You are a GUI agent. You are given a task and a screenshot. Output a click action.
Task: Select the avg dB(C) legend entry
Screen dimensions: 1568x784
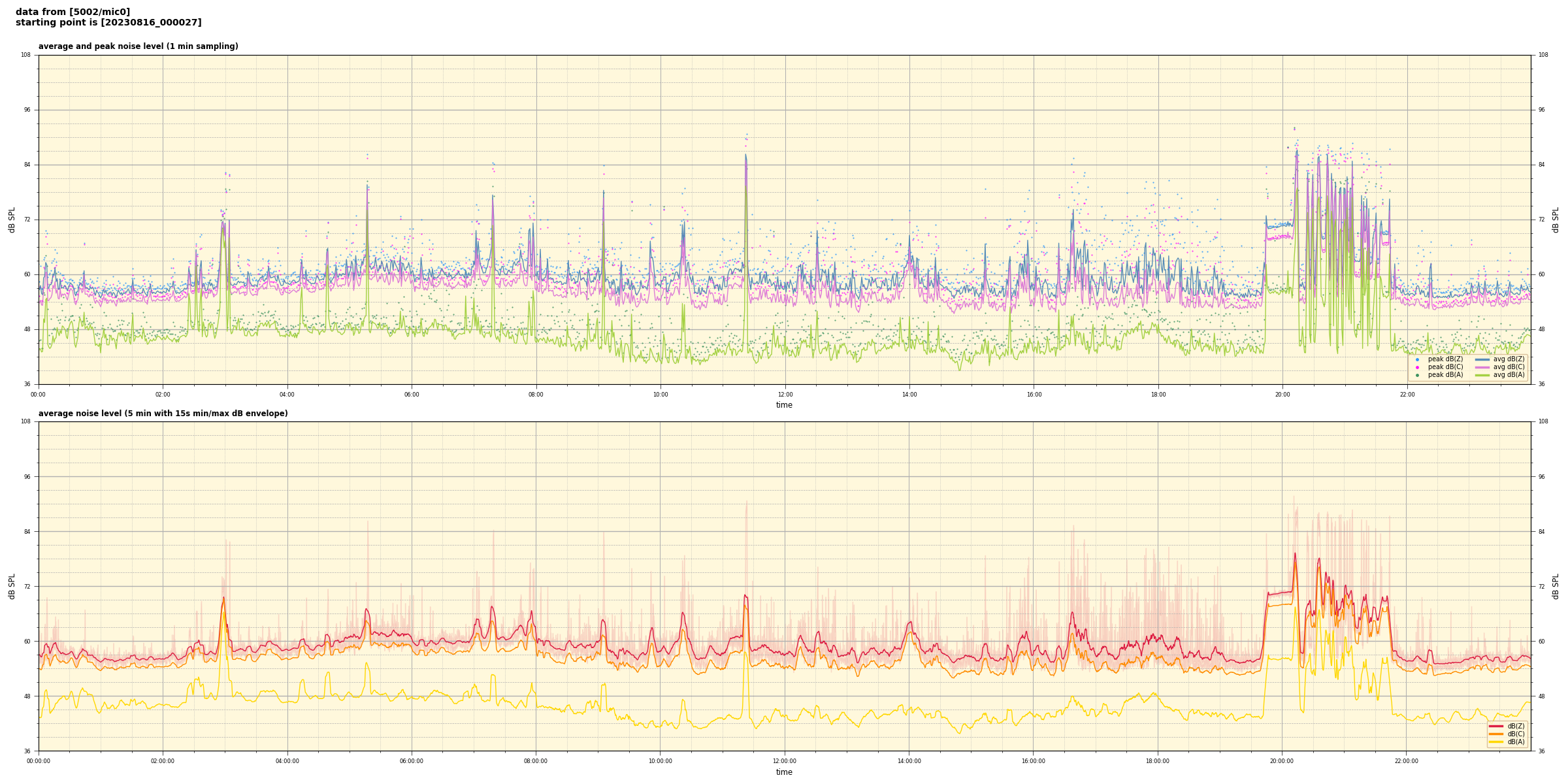pyautogui.click(x=1508, y=367)
